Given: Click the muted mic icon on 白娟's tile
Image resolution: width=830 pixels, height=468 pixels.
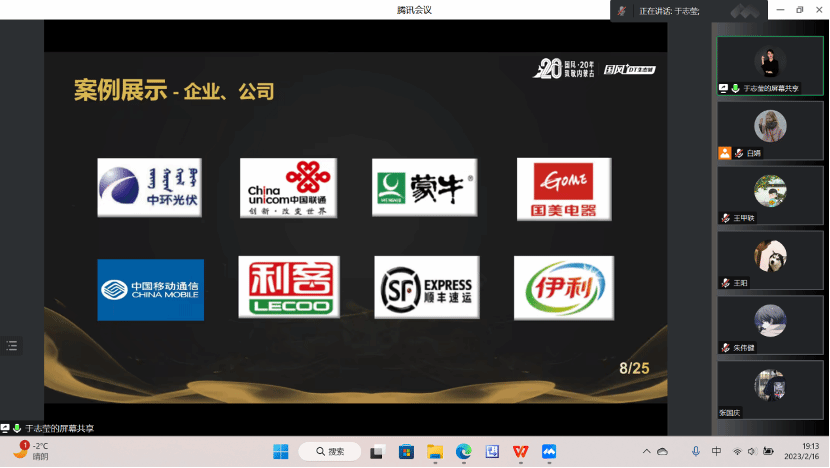Looking at the screenshot, I should (x=739, y=153).
